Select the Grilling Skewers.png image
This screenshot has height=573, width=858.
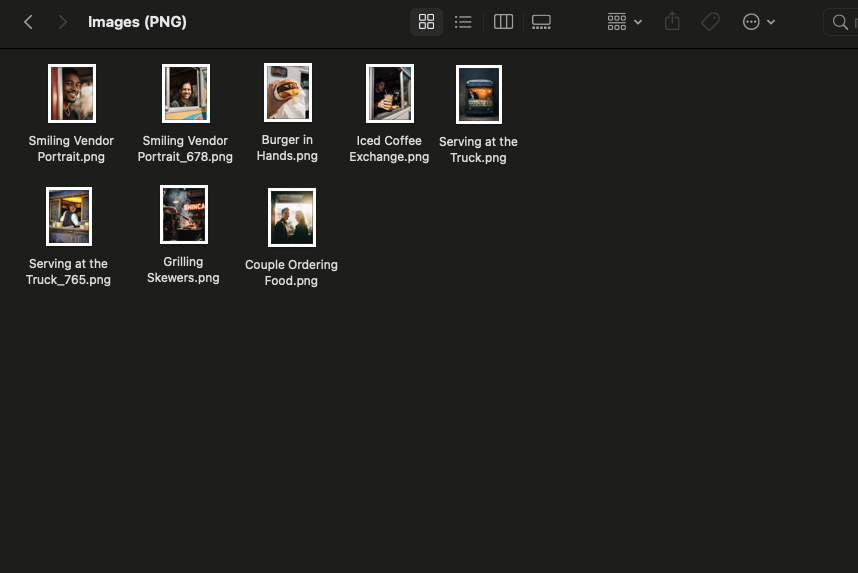(184, 214)
